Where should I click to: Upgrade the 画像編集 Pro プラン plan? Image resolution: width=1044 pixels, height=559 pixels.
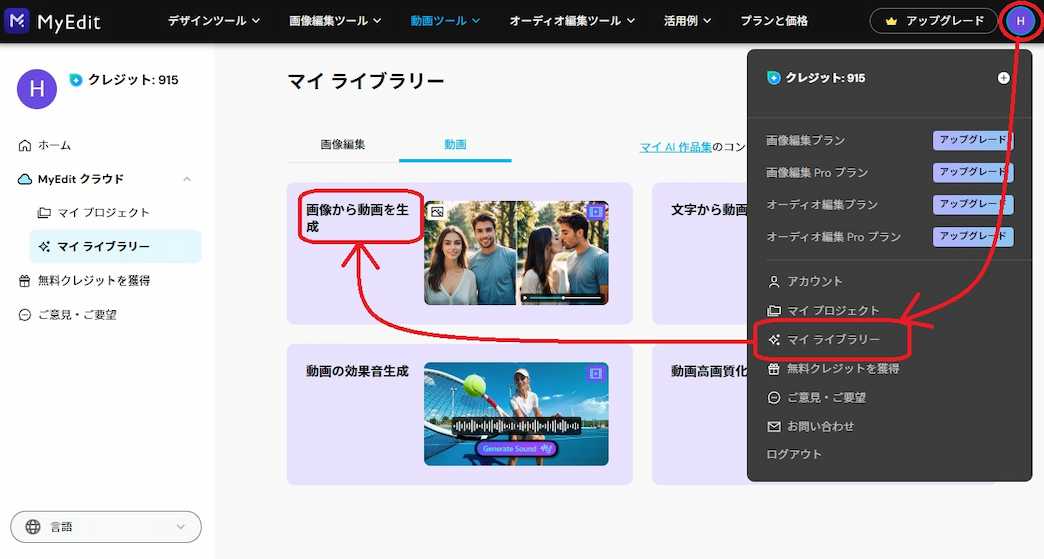click(973, 172)
